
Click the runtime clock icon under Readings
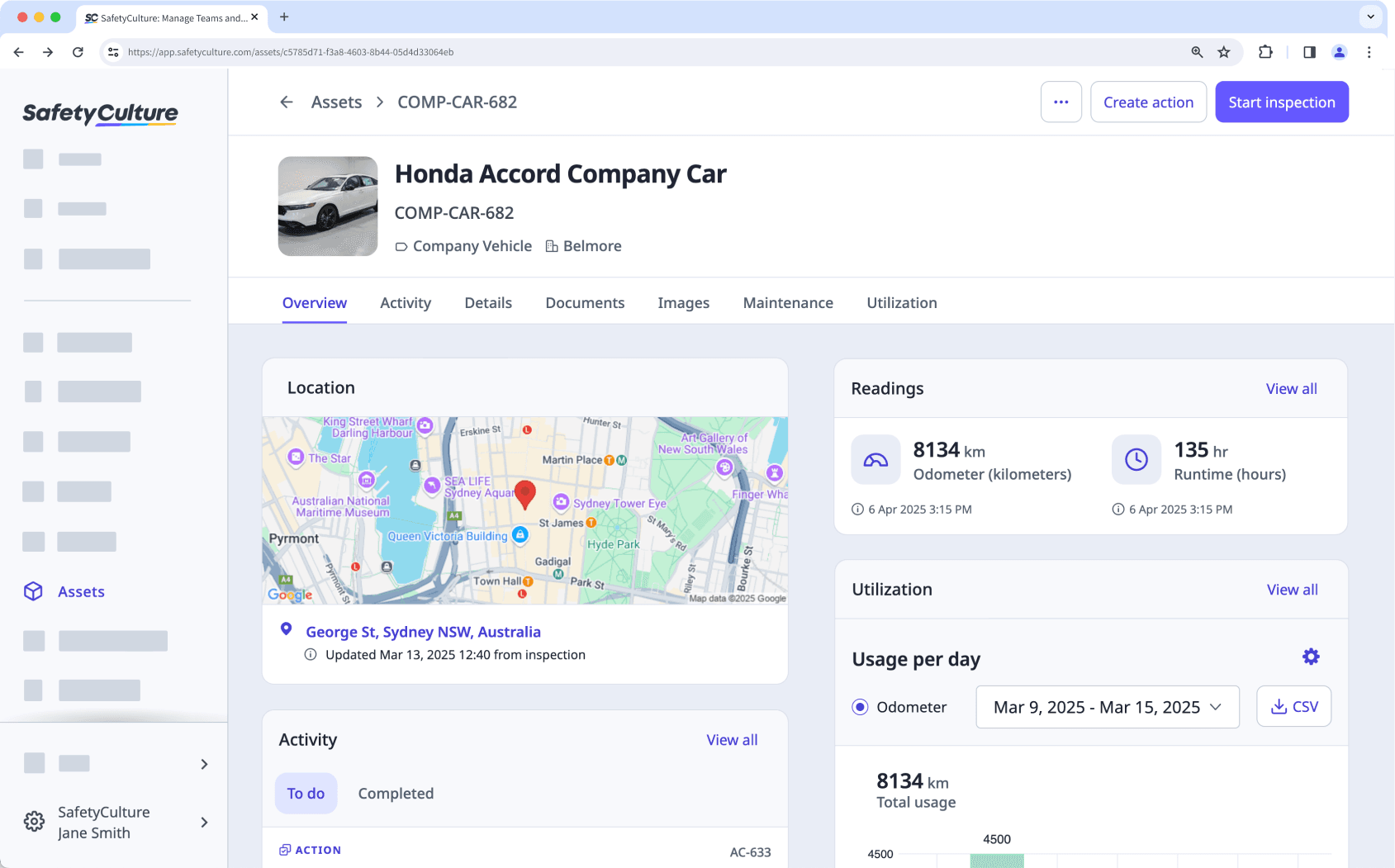tap(1136, 460)
